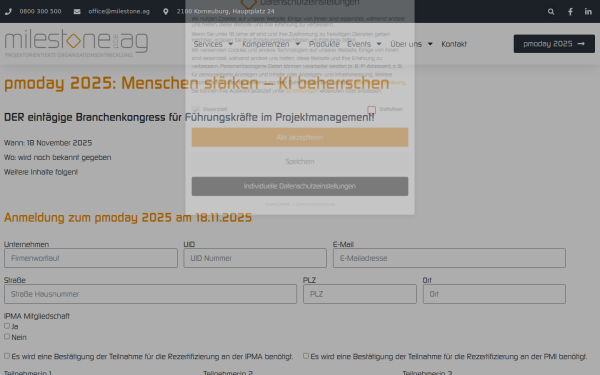Focus the E-Mailadresse field
Image resolution: width=600 pixels, height=375 pixels.
[x=449, y=258]
